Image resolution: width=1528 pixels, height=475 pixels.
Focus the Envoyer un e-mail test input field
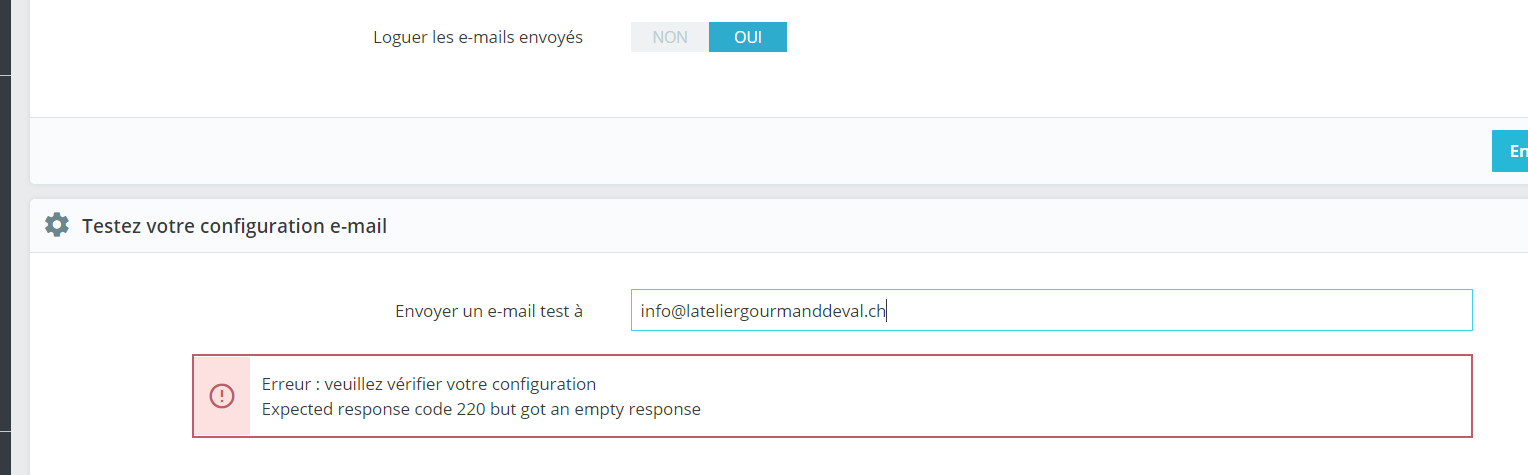[x=1052, y=310]
